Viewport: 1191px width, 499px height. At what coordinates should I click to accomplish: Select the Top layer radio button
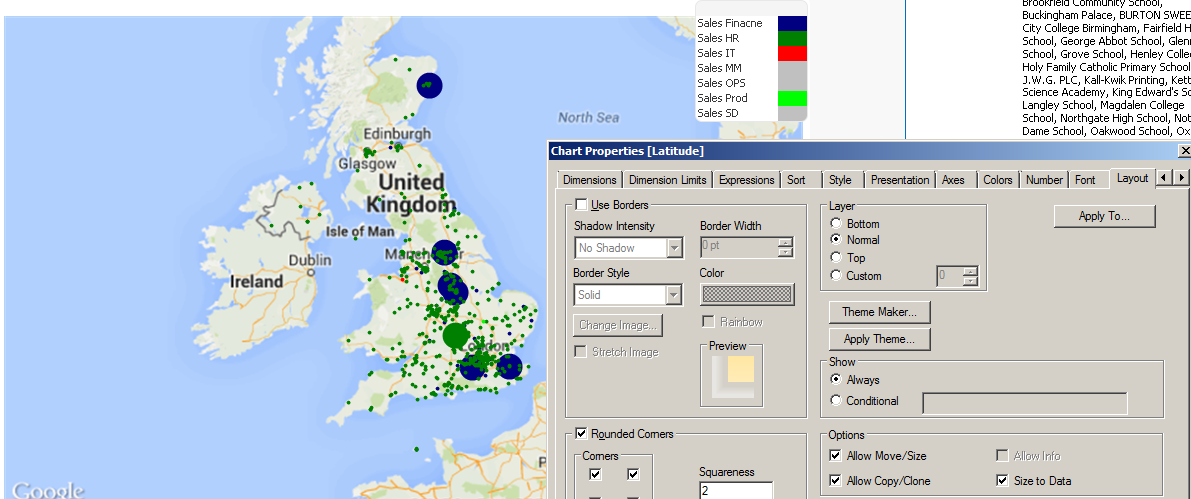836,258
